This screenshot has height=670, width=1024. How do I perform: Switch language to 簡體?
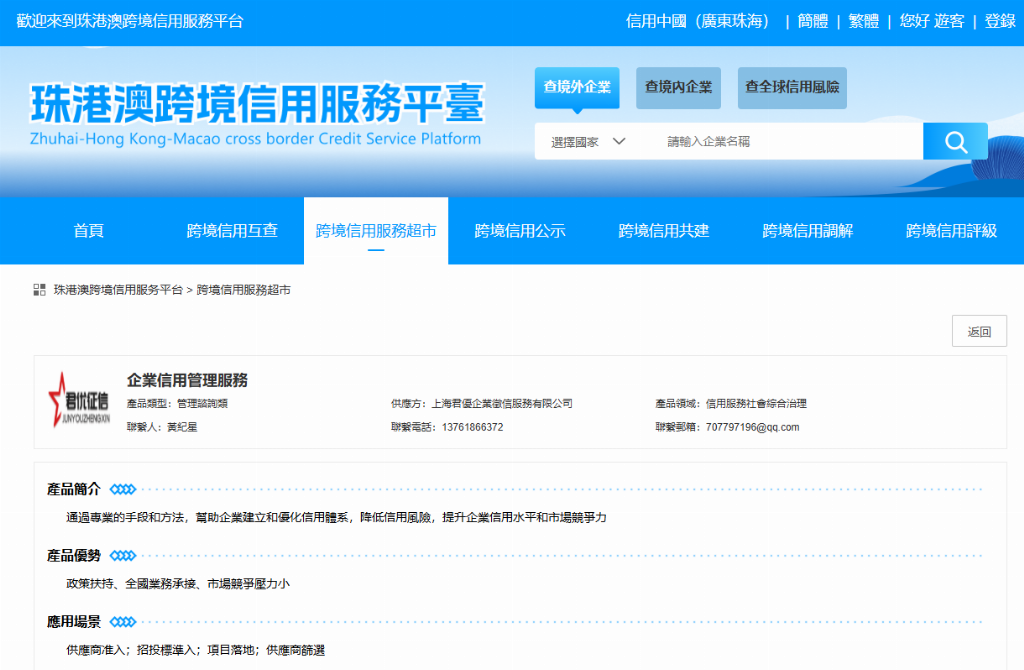click(812, 21)
